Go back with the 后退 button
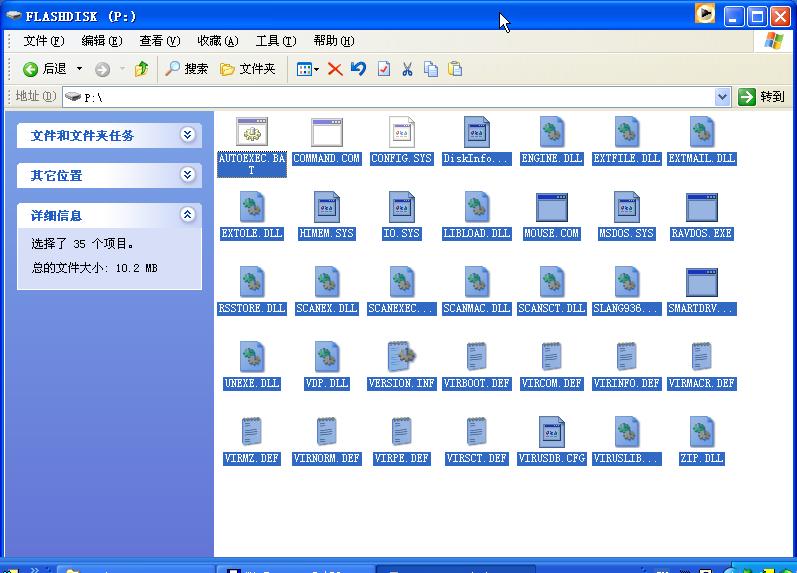The image size is (797, 573). (x=44, y=69)
